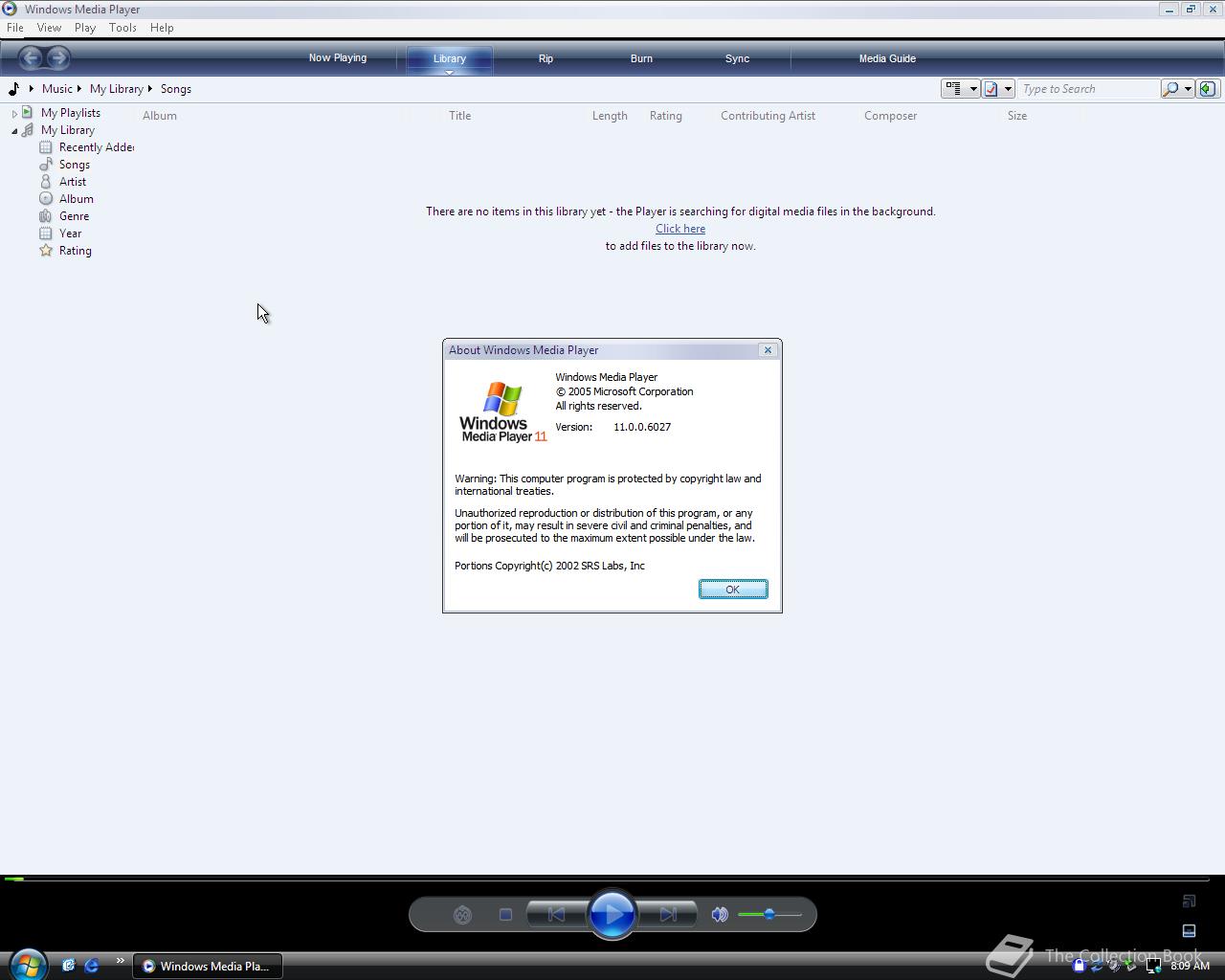Screen dimensions: 1225x980
Task: Click the magnifying glass search icon
Action: click(x=1170, y=89)
